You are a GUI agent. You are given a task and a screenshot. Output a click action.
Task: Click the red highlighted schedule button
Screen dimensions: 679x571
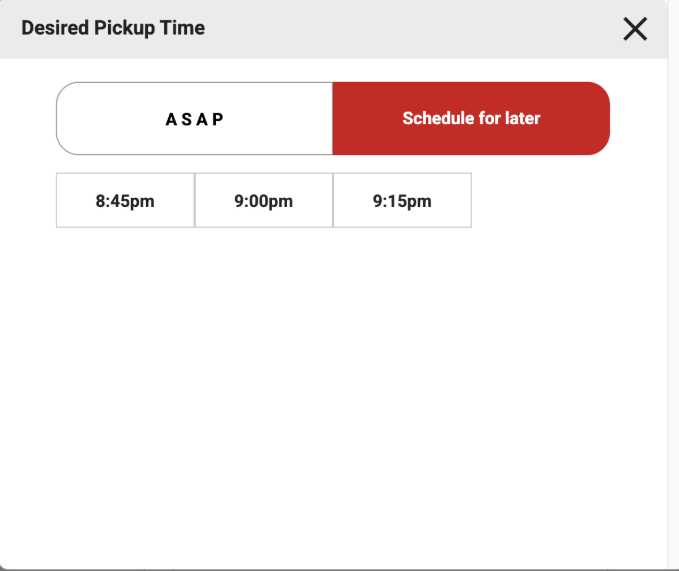pyautogui.click(x=471, y=118)
